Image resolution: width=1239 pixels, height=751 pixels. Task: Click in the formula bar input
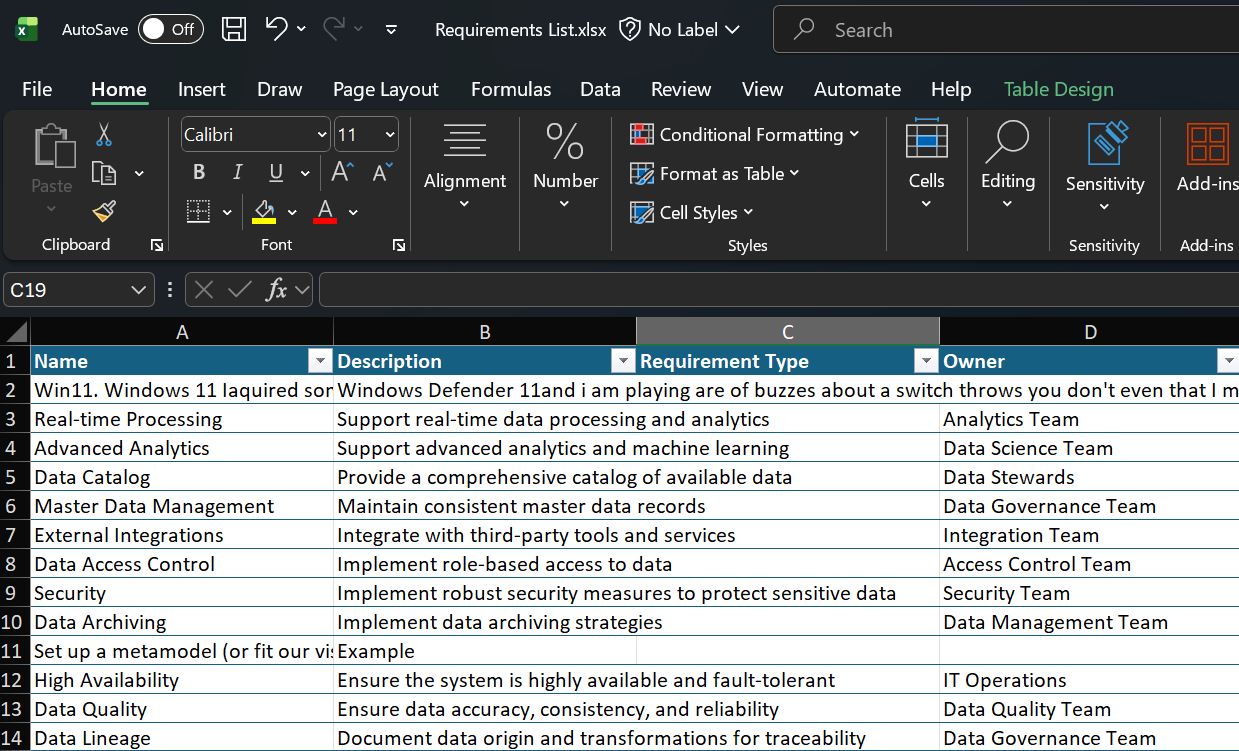pyautogui.click(x=779, y=290)
